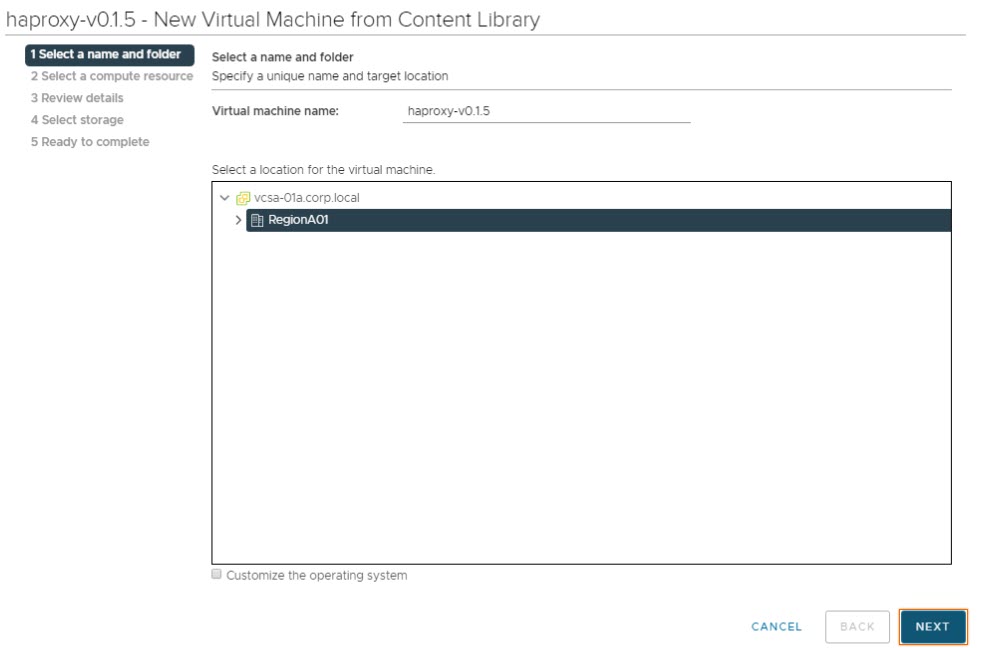Click empty space in the location tree panel
The height and width of the screenshot is (648, 983).
coord(580,400)
